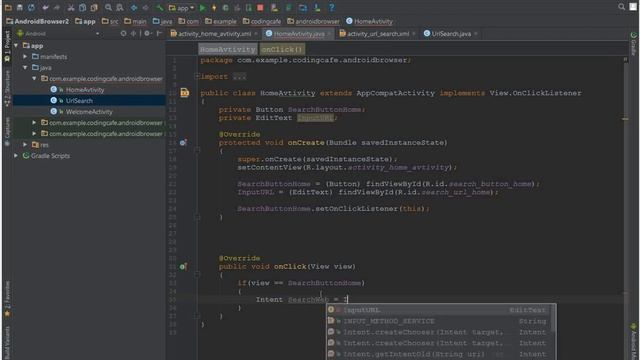Toggle the Gradle tool window on right
Image resolution: width=640 pixels, height=360 pixels.
pos(633,44)
